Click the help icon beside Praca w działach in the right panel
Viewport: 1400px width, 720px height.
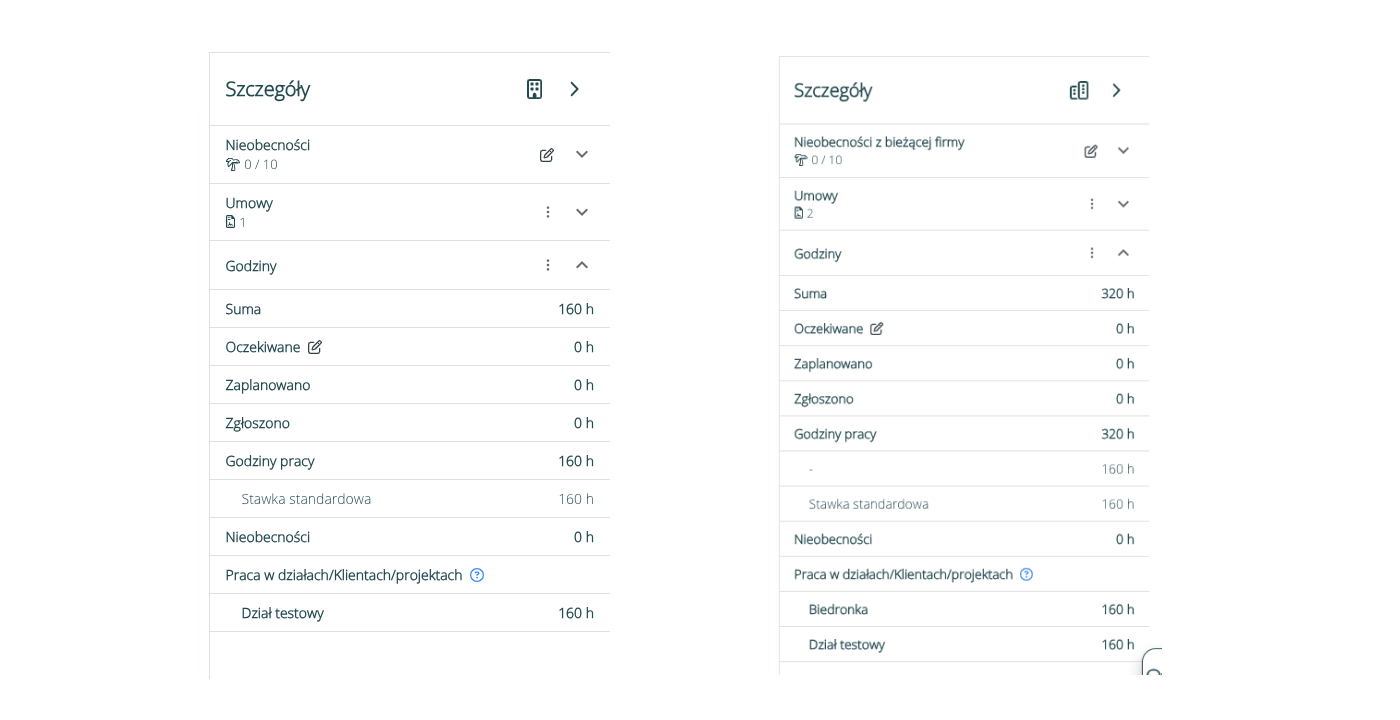click(x=1026, y=575)
